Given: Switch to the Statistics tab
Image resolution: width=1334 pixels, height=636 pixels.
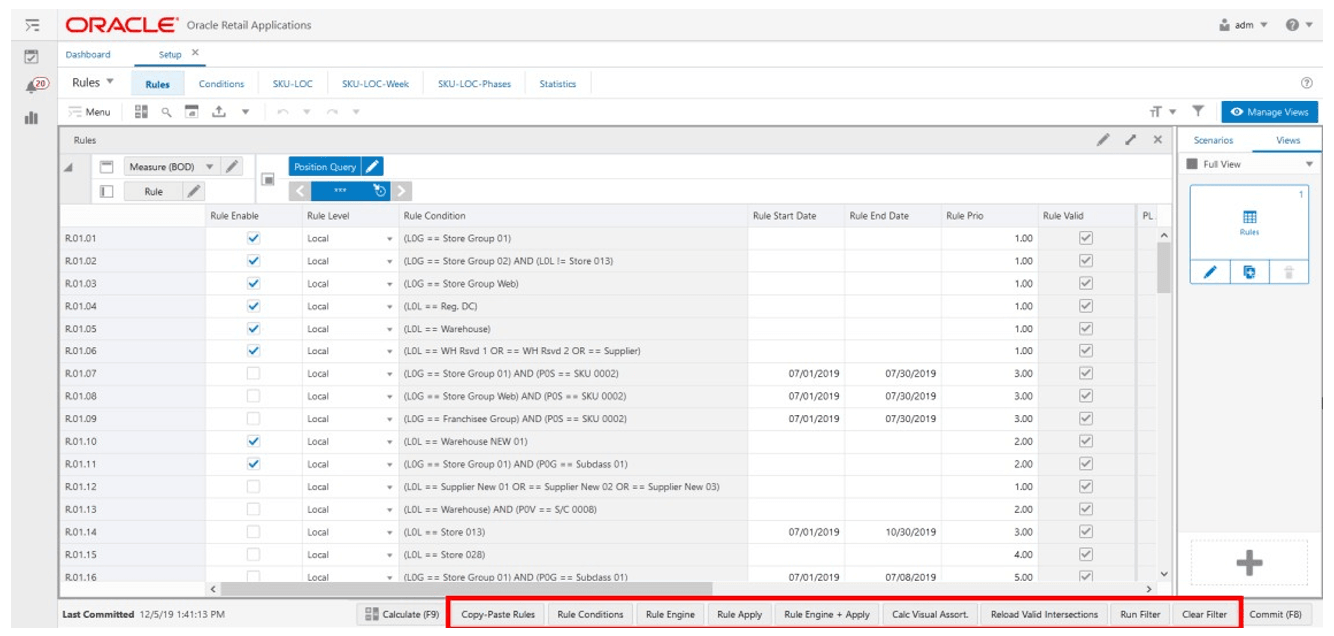Looking at the screenshot, I should click(x=557, y=84).
